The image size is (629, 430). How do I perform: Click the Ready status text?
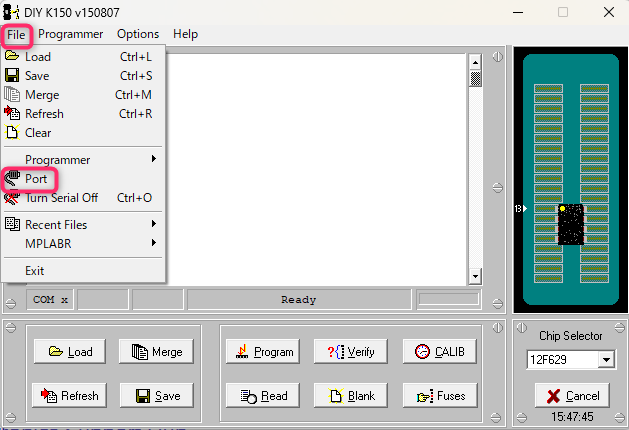[298, 300]
